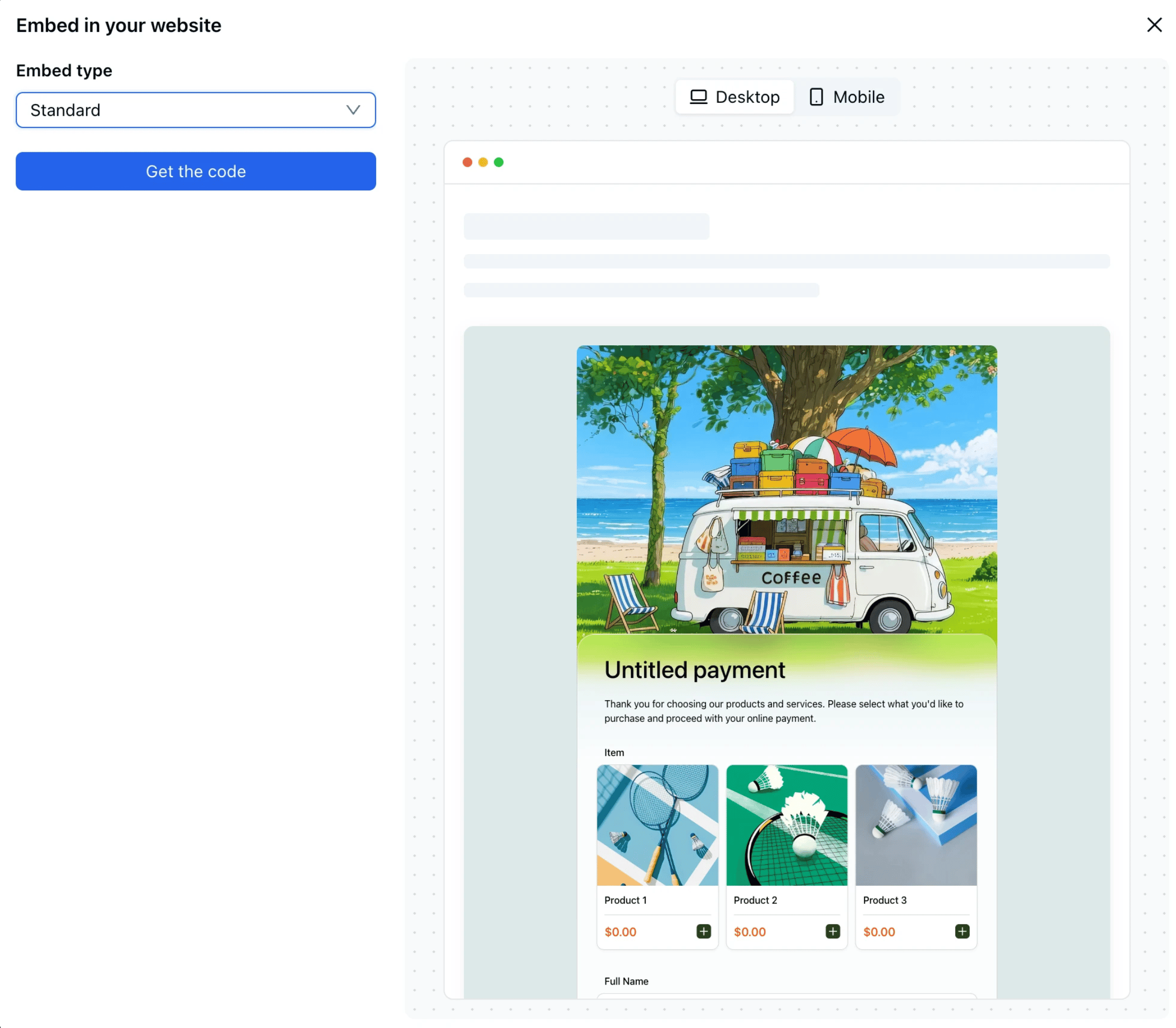Click the Product 3 shuttlecocks thumbnail
Viewport: 1176px width, 1028px height.
[916, 825]
